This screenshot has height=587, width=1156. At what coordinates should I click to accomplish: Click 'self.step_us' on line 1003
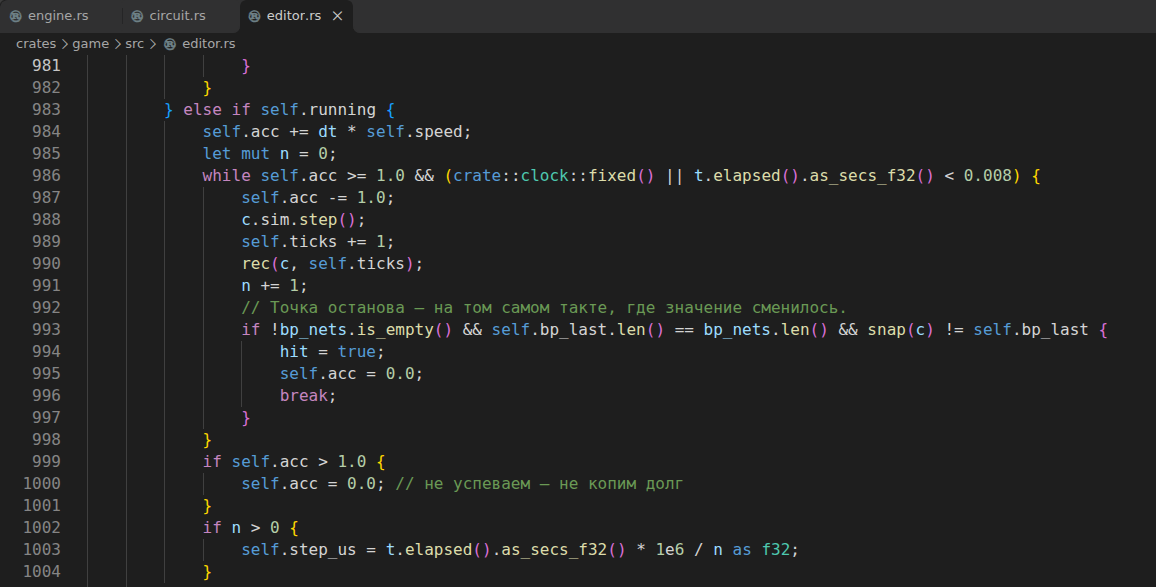[x=299, y=549]
